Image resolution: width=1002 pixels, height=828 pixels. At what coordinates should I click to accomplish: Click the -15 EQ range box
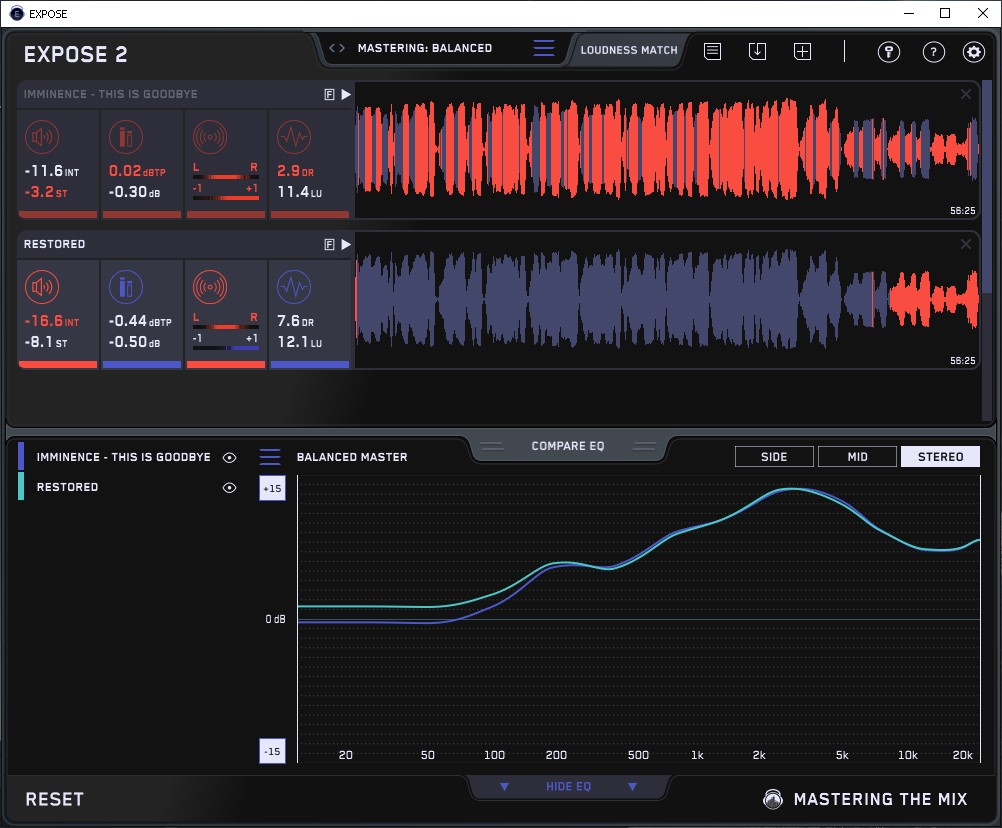(272, 751)
